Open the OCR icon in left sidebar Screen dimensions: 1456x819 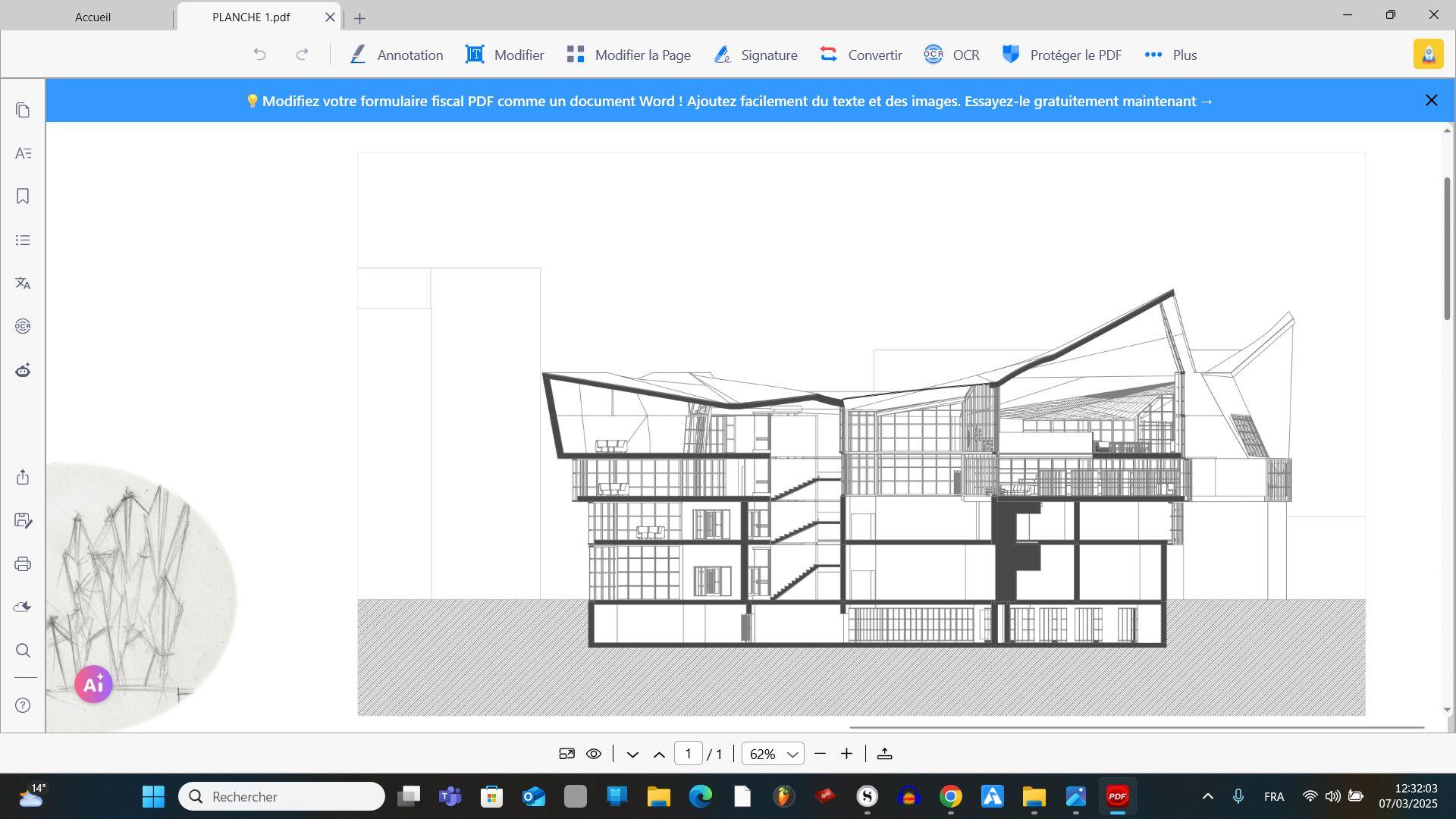[23, 326]
